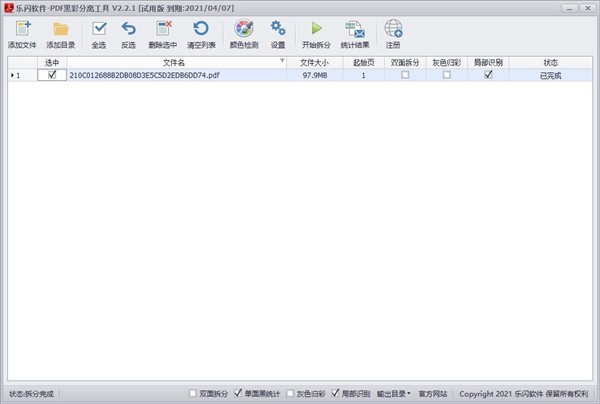Image resolution: width=600 pixels, height=404 pixels.
Task: Click the 灰色归彩 column header
Action: point(447,62)
